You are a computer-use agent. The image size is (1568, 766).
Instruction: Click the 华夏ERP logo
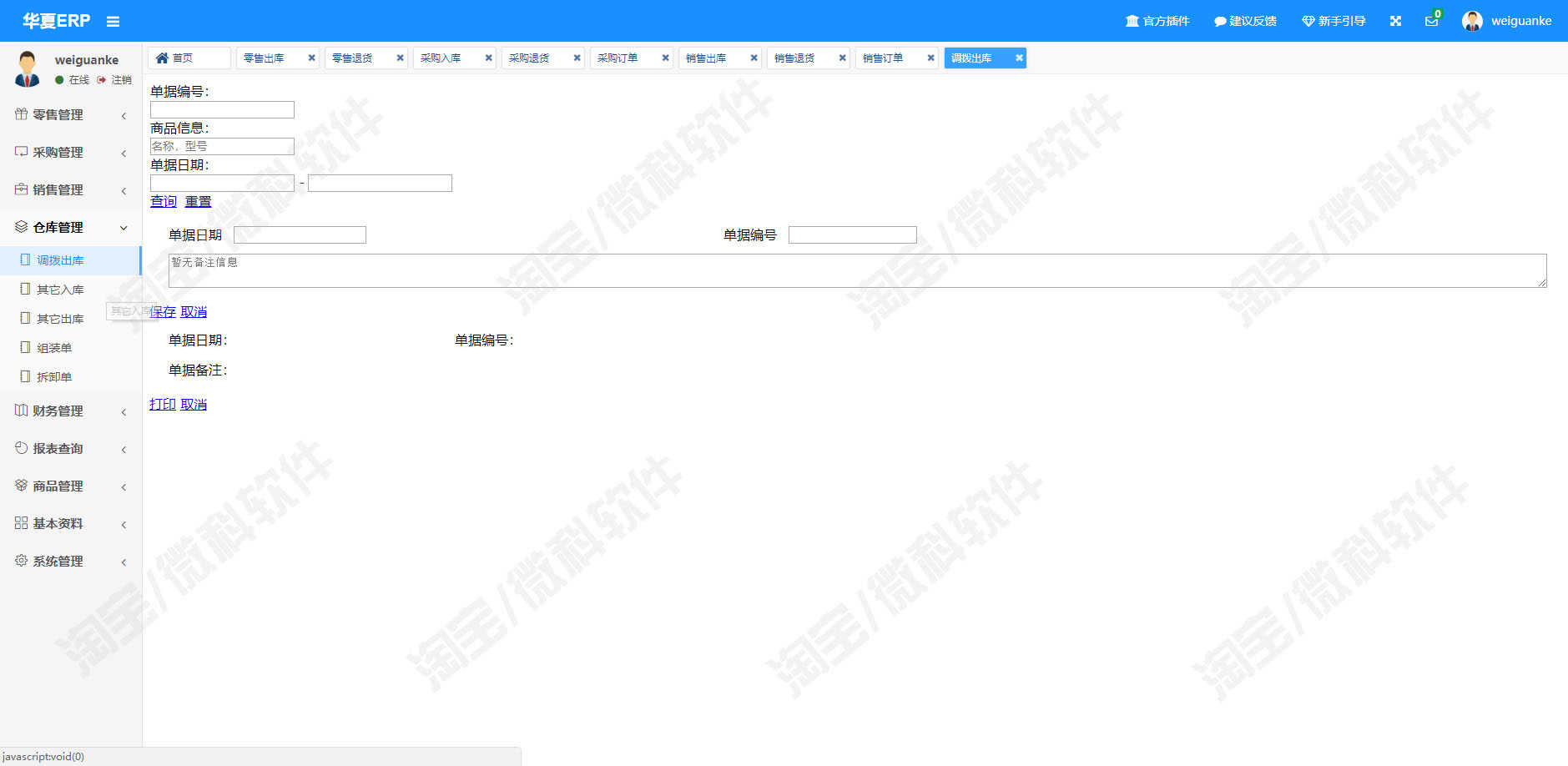(56, 21)
